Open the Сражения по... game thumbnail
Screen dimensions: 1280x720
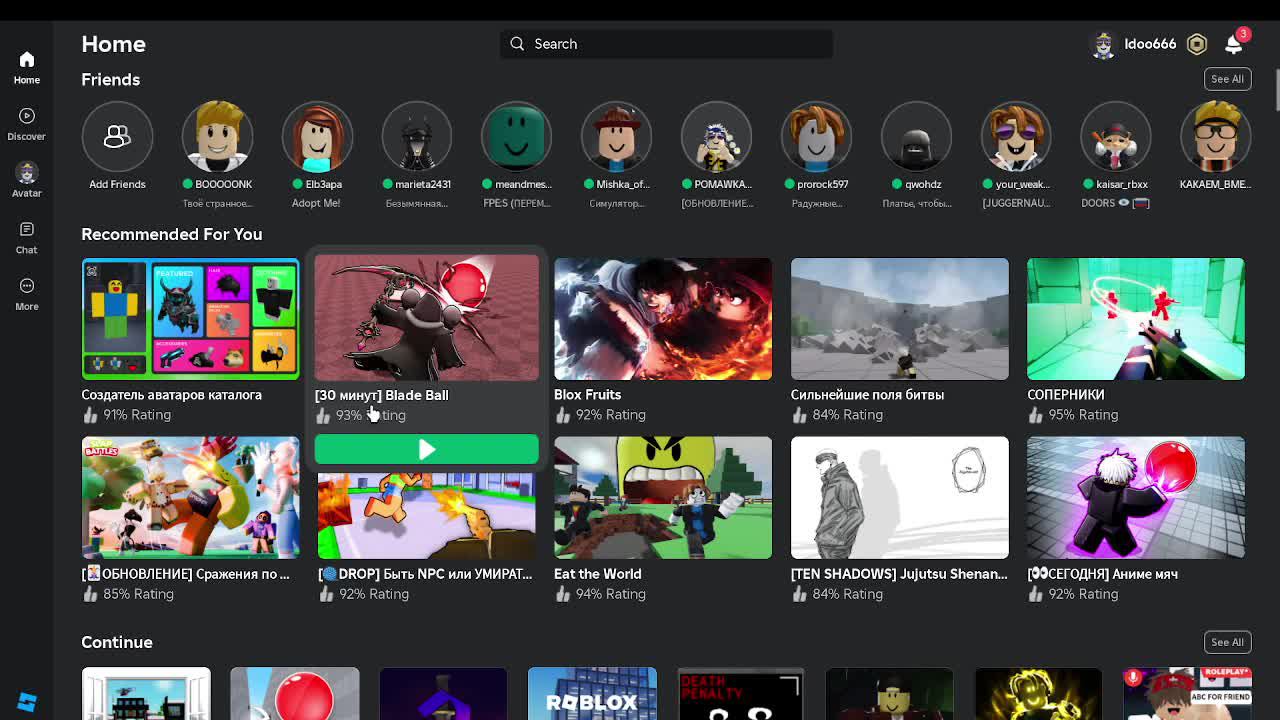coord(190,497)
